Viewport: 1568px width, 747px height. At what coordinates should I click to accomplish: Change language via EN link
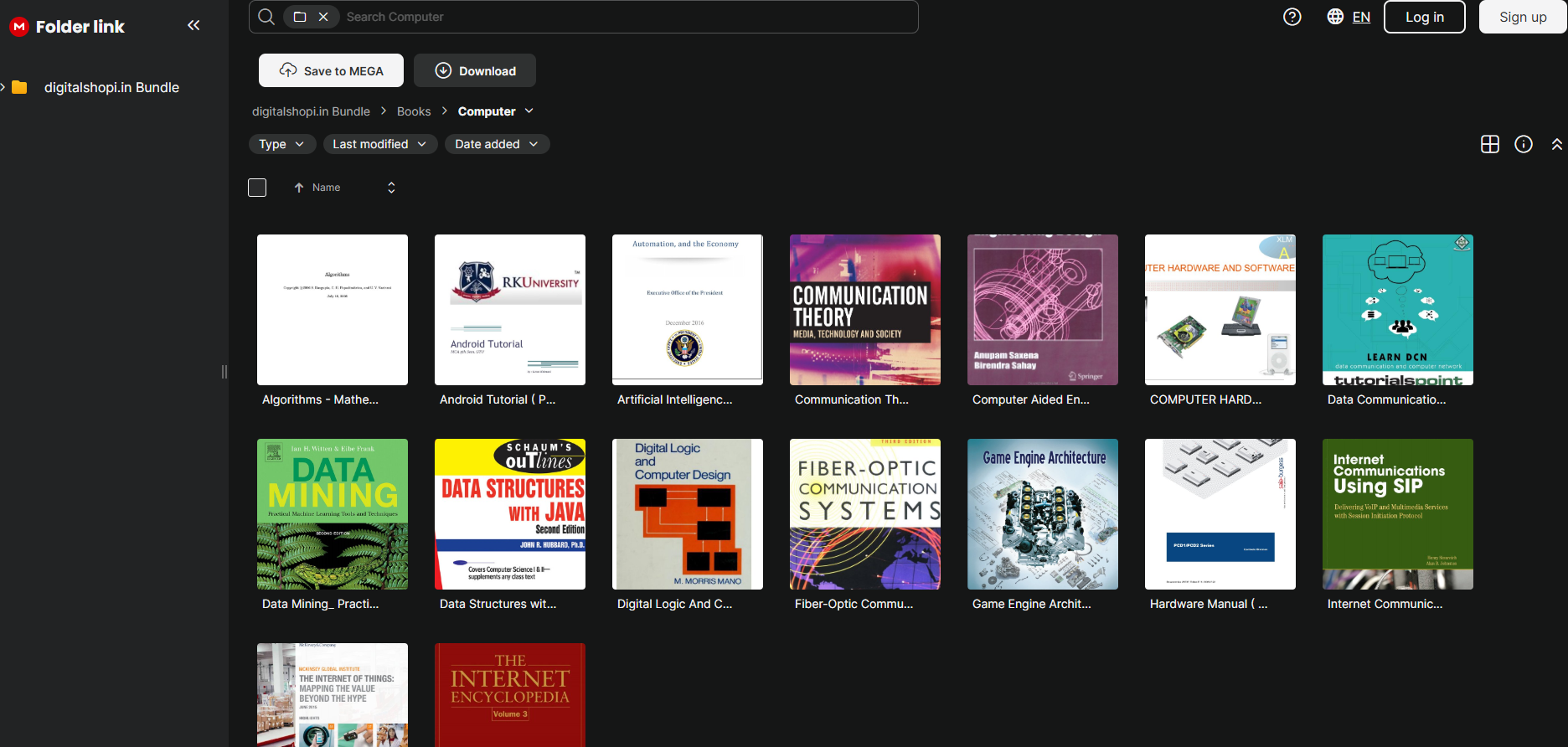pyautogui.click(x=1361, y=17)
